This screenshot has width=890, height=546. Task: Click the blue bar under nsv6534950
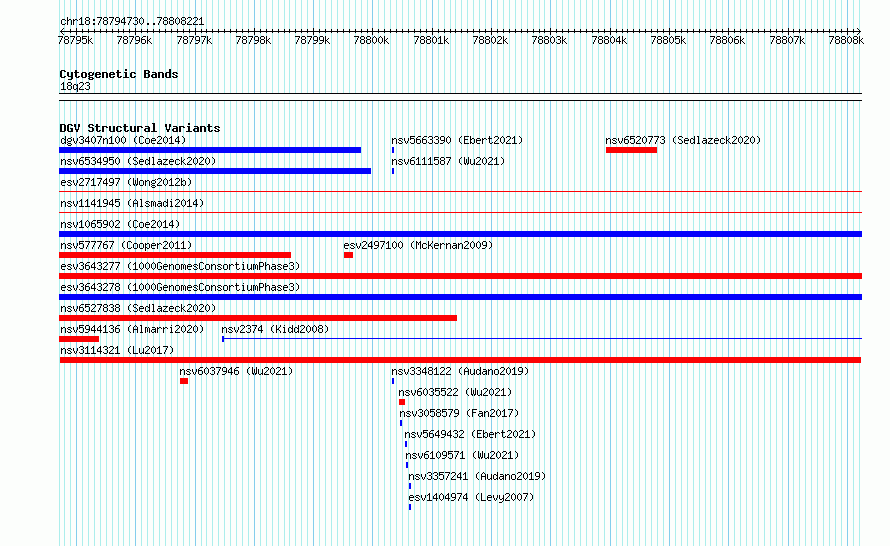[215, 171]
